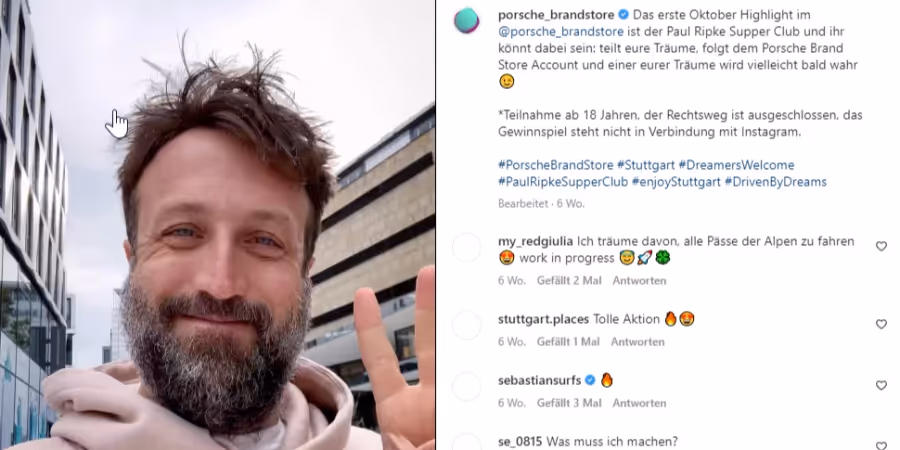
Task: Like the stuttgart.places comment heart
Action: click(x=881, y=324)
